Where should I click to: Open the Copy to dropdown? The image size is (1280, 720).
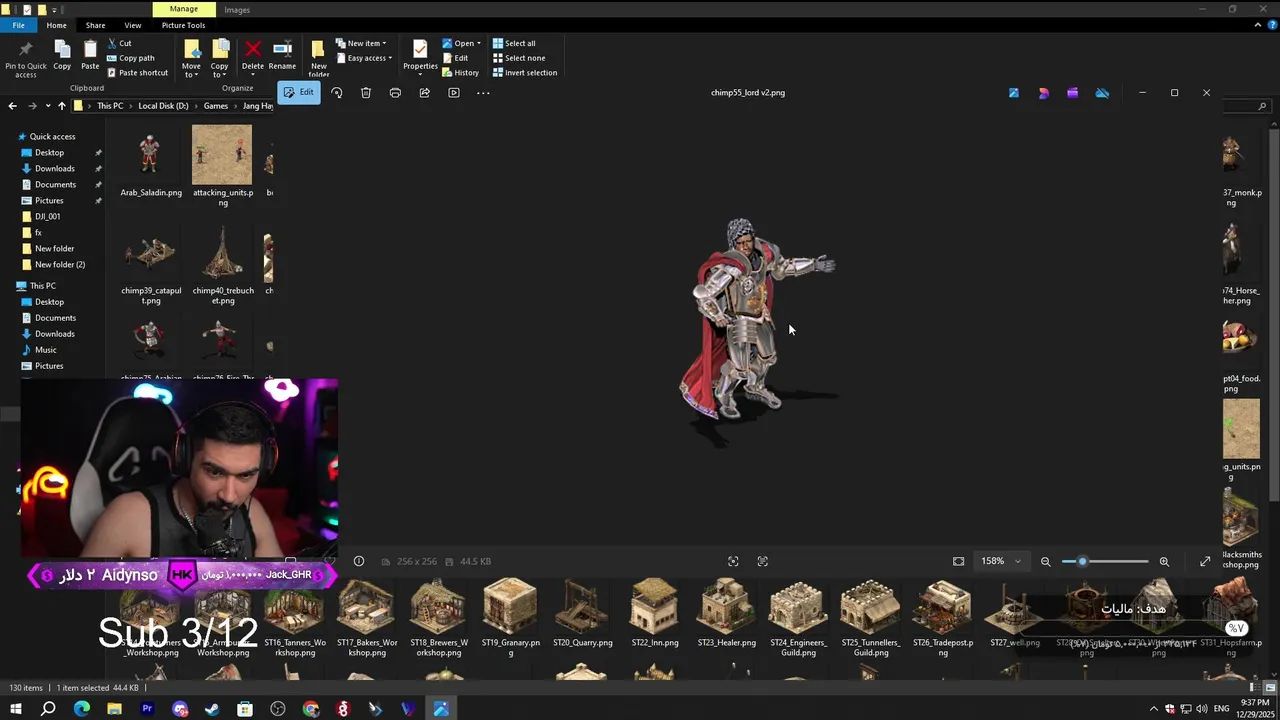pos(219,58)
